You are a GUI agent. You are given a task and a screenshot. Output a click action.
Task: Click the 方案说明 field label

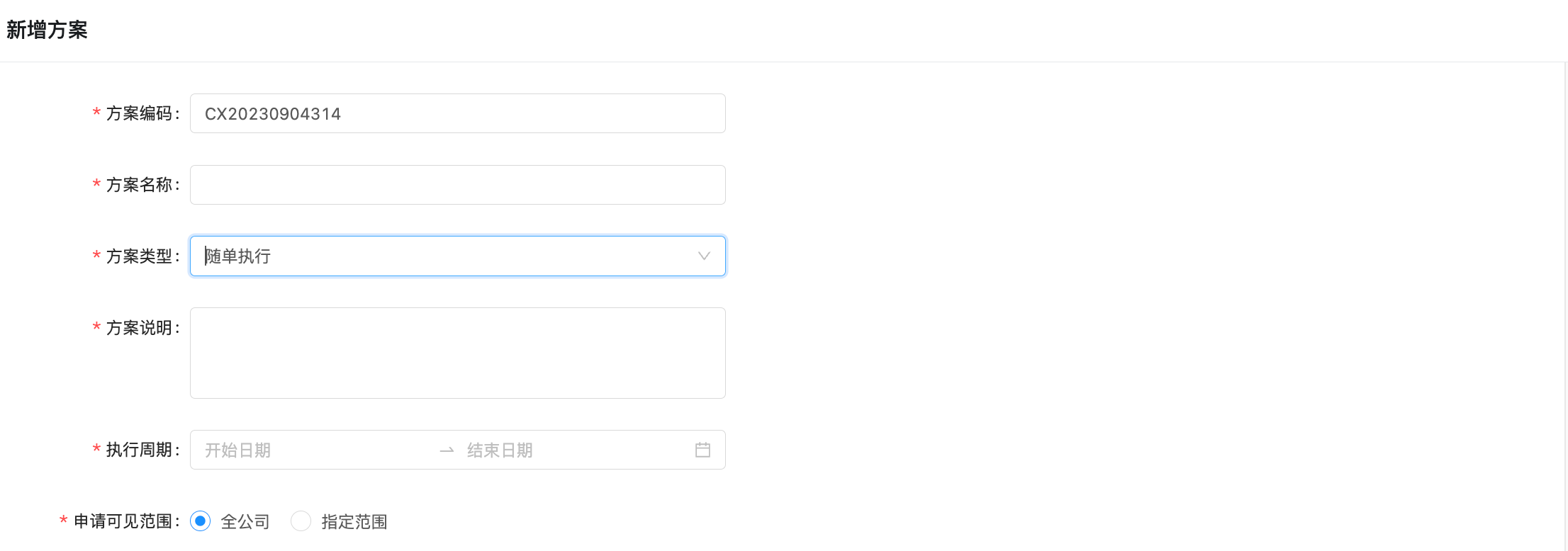[139, 328]
